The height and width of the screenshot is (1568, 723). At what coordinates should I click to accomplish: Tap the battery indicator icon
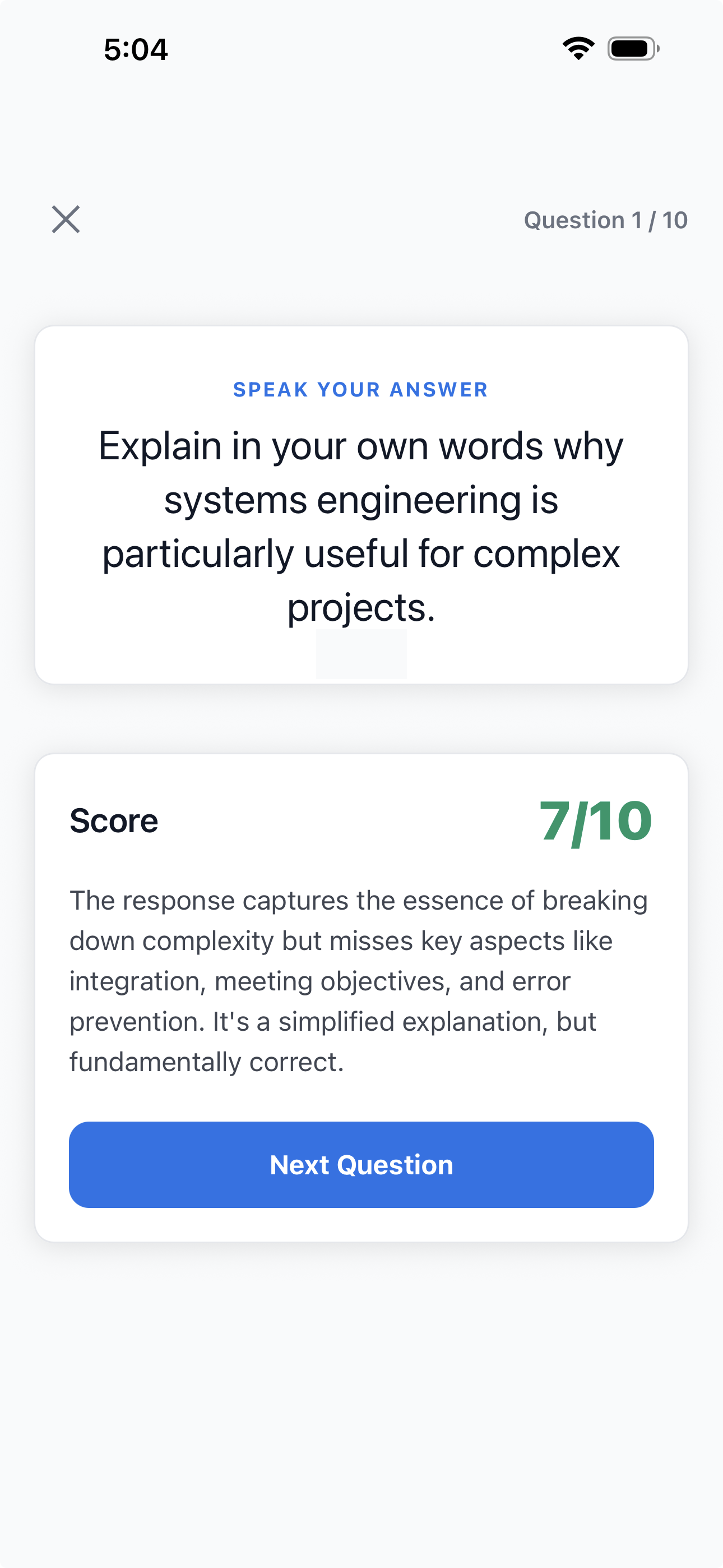633,49
